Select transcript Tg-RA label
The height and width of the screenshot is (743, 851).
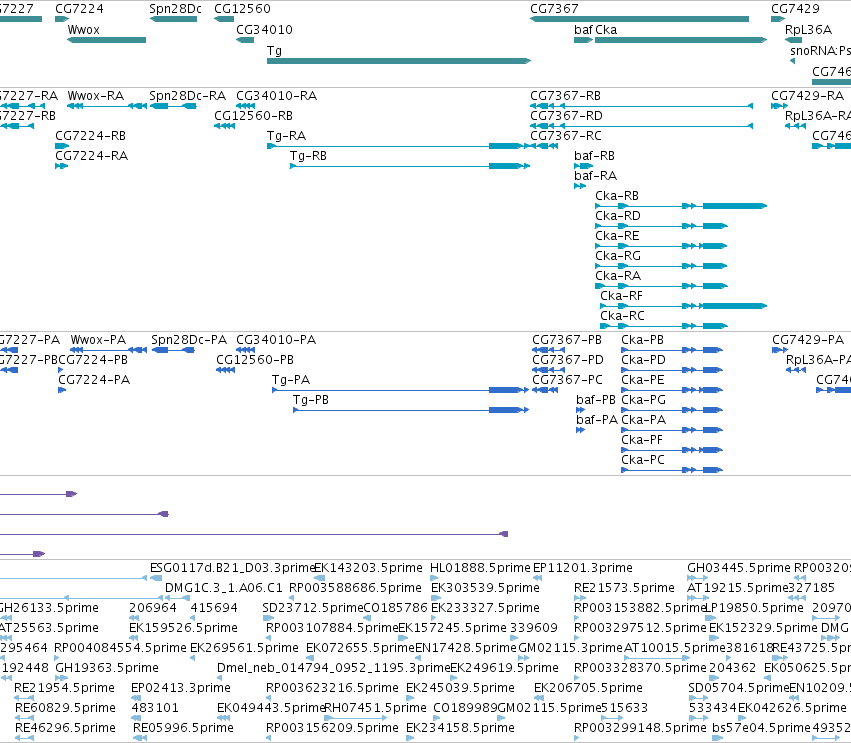pos(287,136)
